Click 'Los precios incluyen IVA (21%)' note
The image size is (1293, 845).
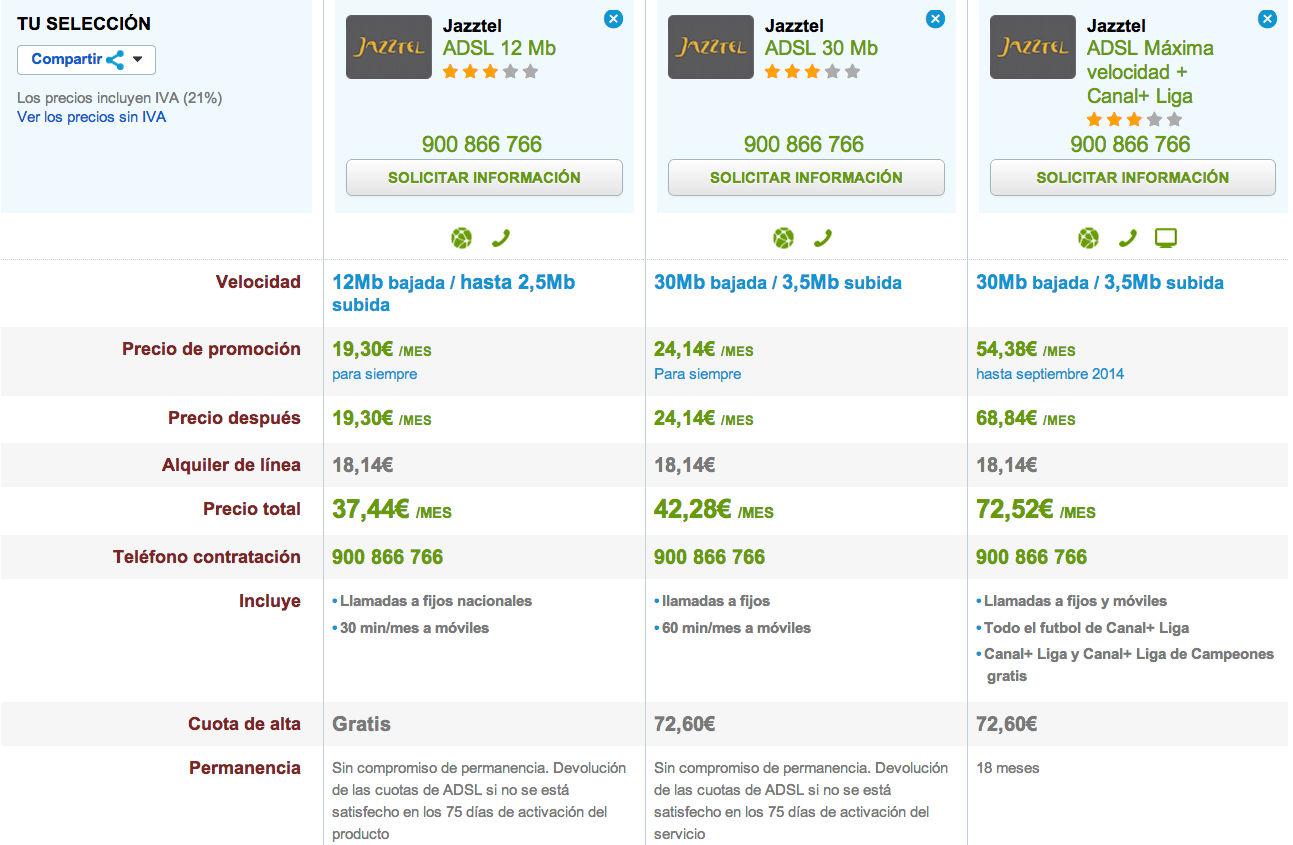(120, 98)
